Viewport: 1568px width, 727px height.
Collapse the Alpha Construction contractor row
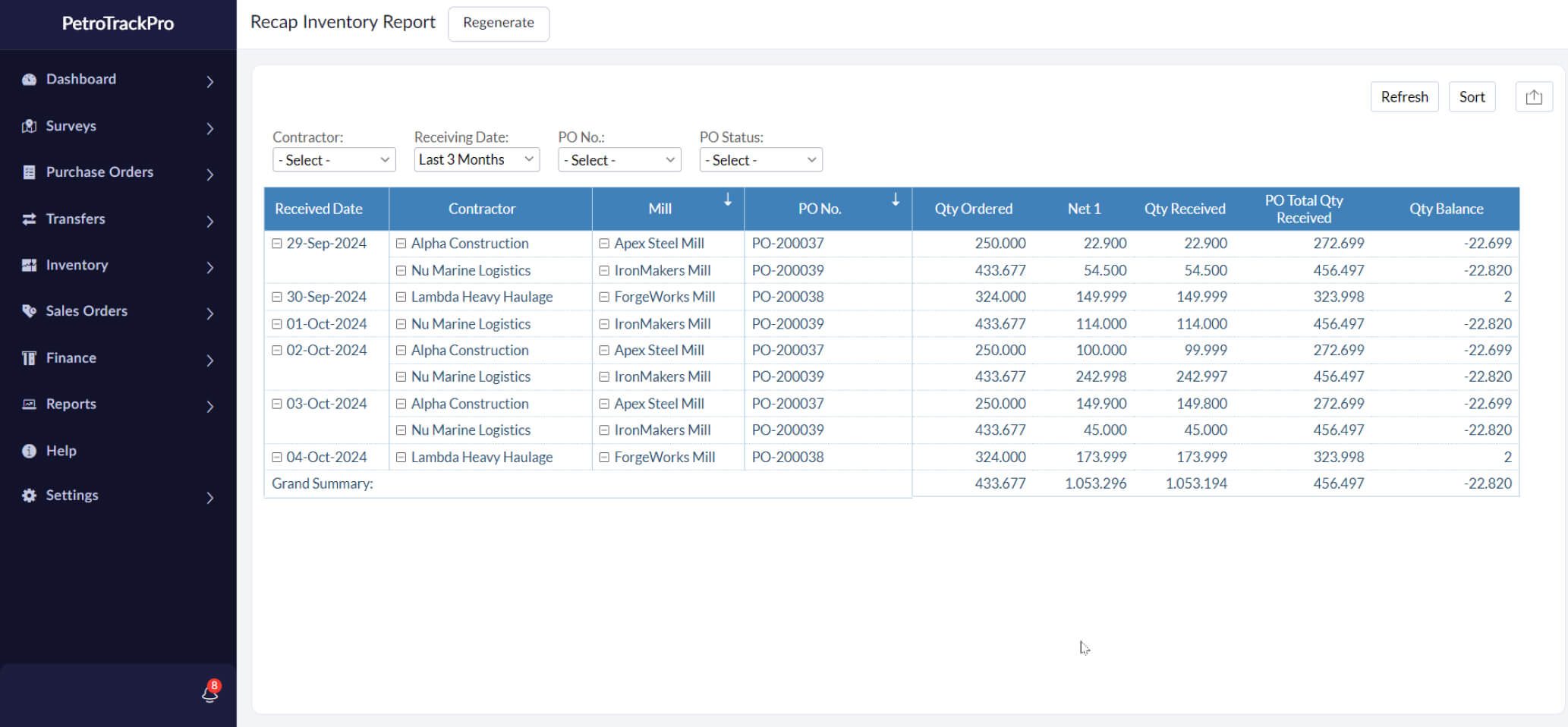[x=401, y=243]
